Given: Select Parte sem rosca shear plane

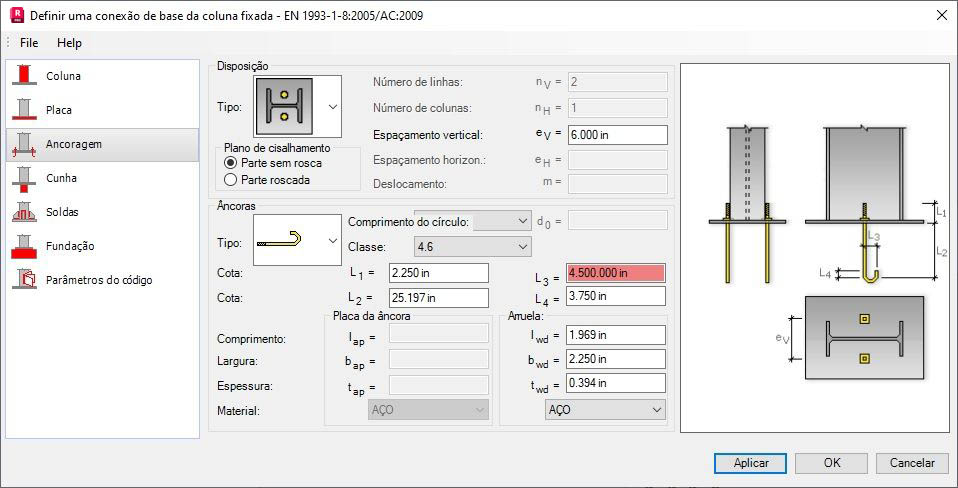Looking at the screenshot, I should [x=230, y=163].
